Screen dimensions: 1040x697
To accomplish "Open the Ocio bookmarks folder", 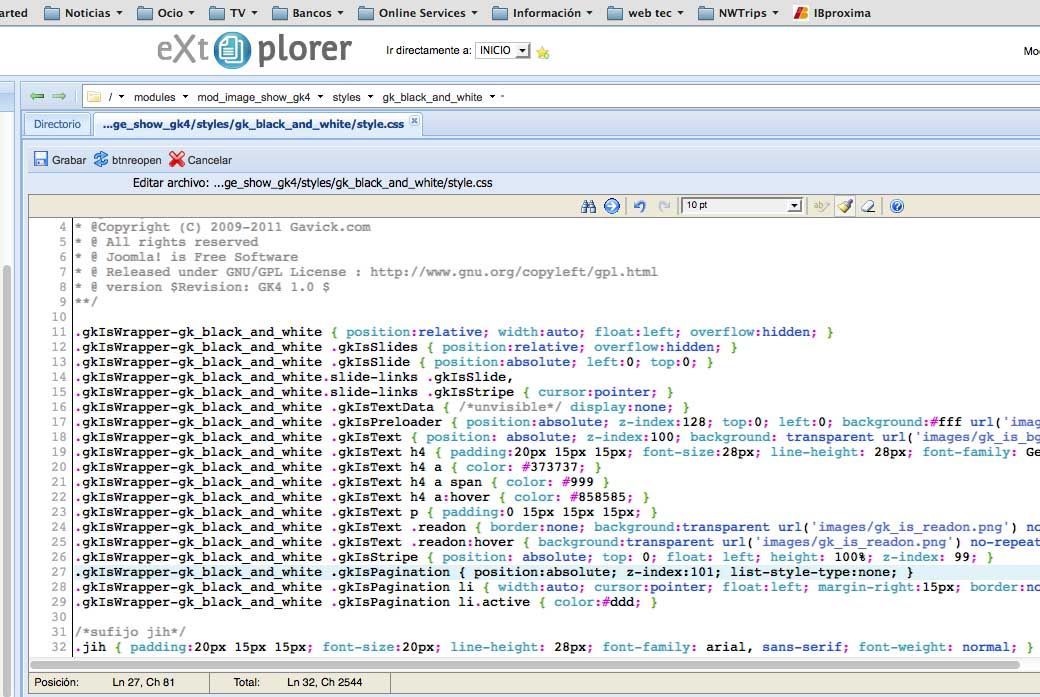I will pyautogui.click(x=166, y=13).
